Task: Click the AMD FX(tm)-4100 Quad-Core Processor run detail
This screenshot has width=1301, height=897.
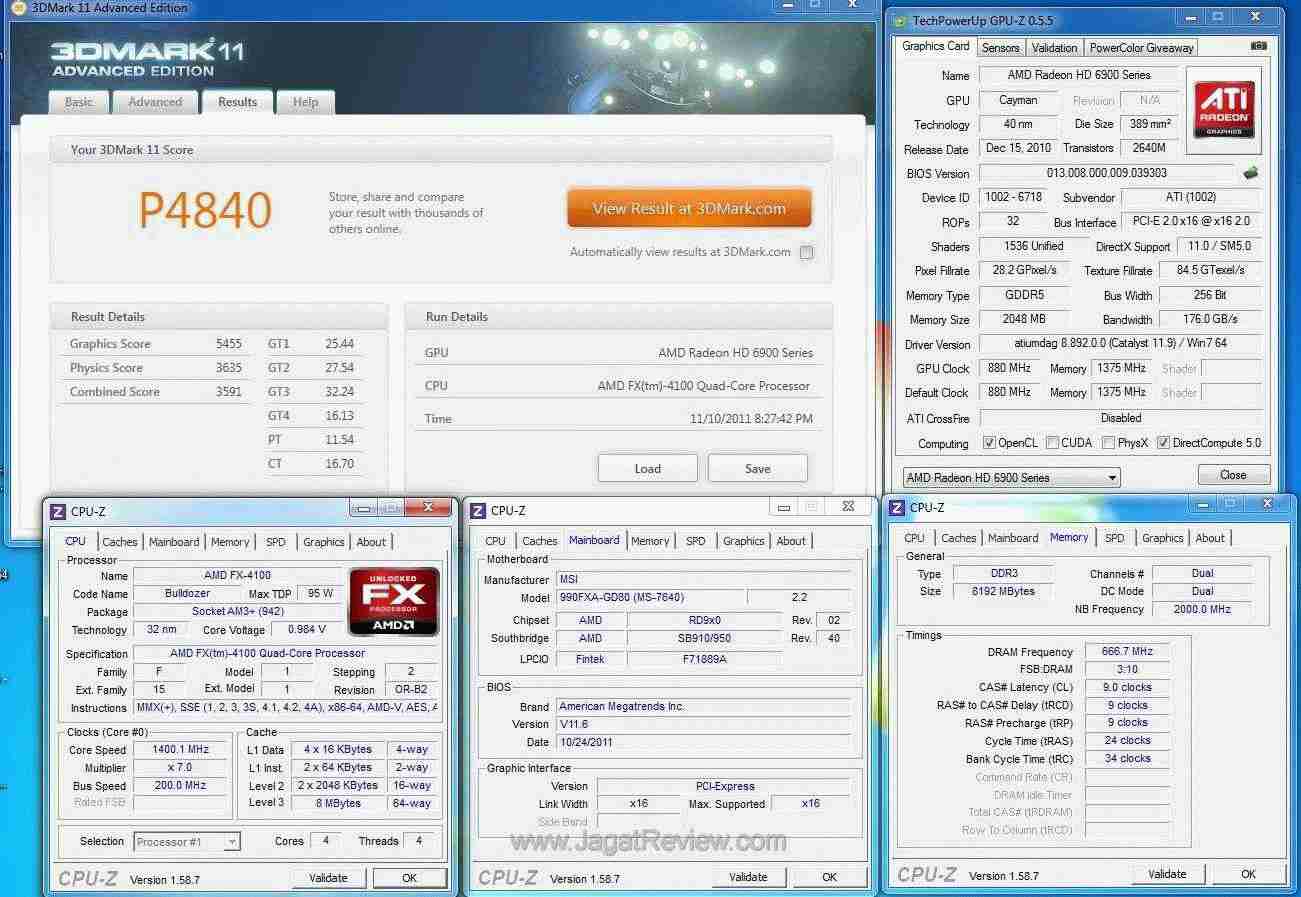Action: pos(704,386)
